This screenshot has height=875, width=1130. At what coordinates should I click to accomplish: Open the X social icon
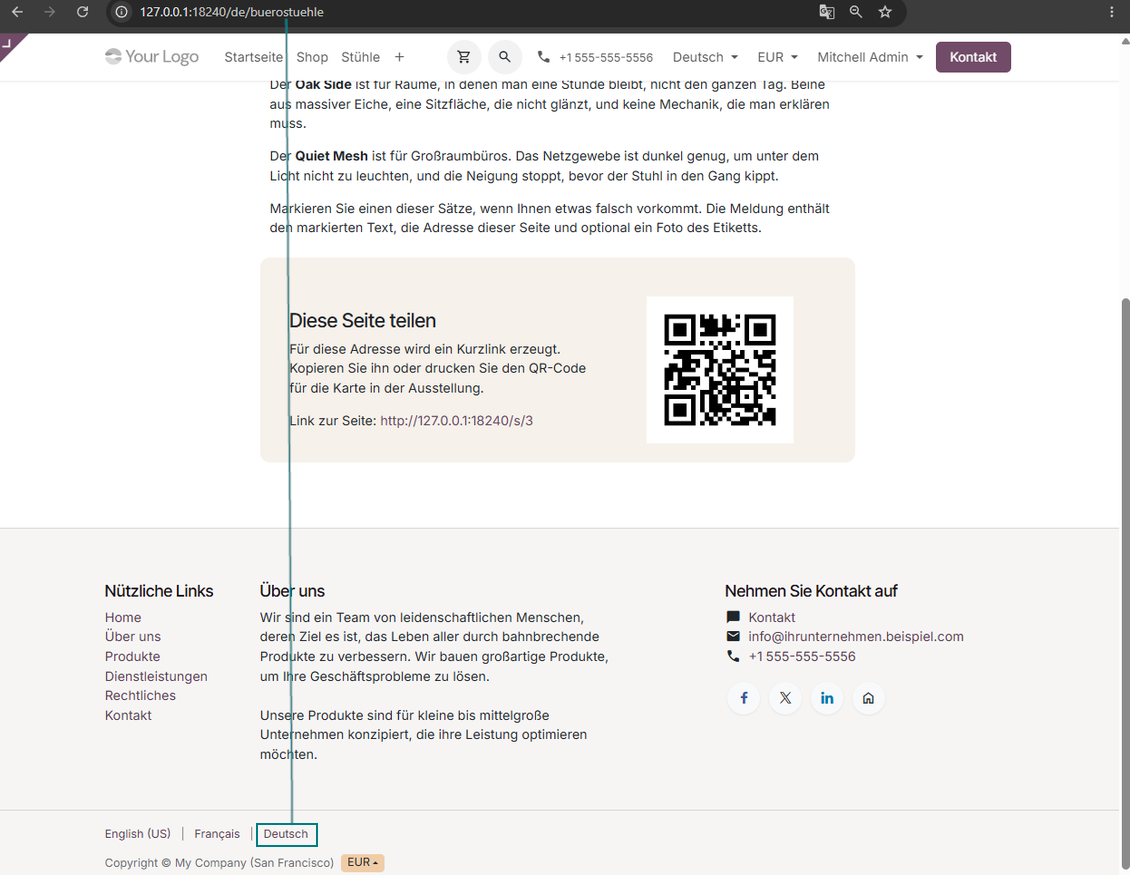coord(786,698)
